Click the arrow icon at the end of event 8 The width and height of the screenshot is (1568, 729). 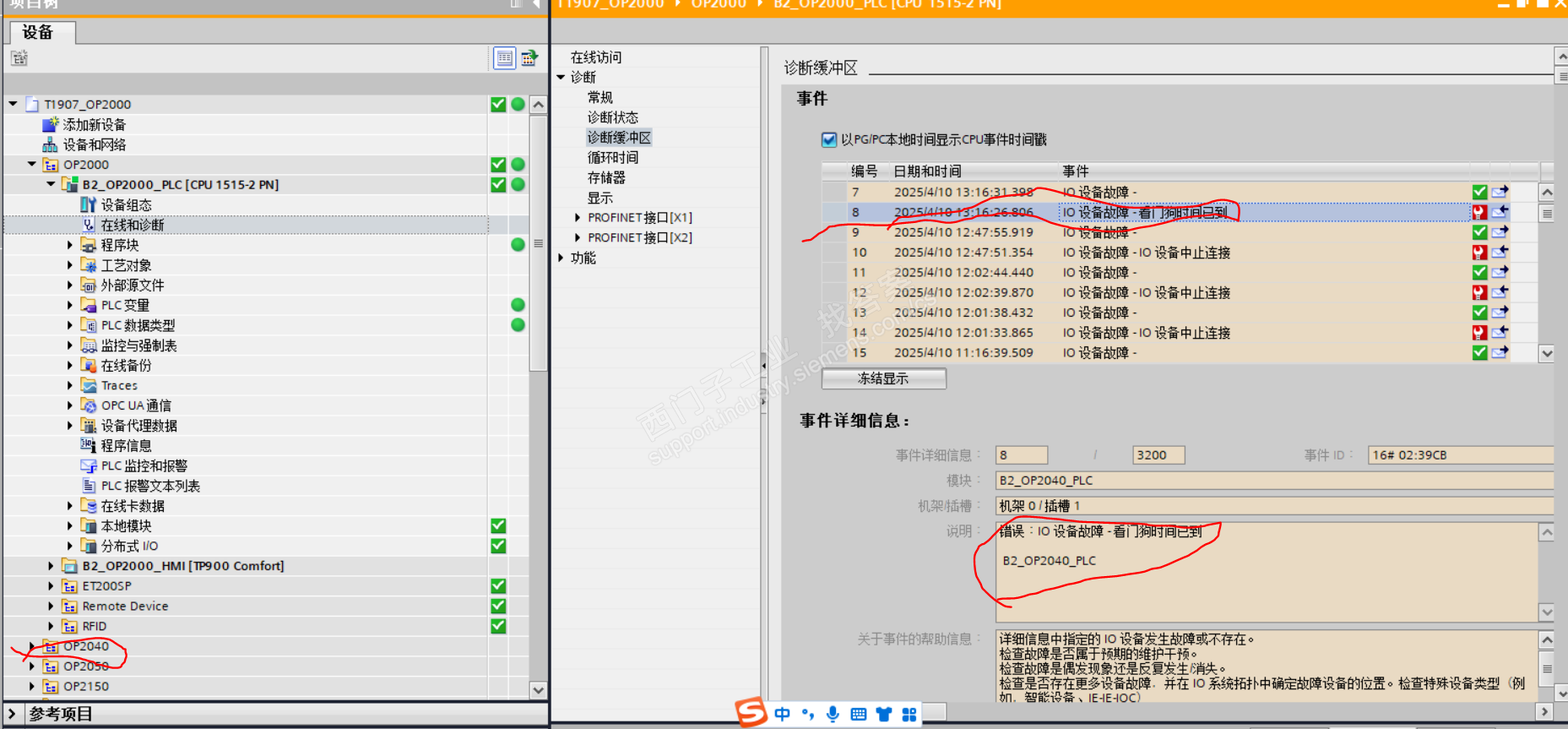(x=1500, y=212)
